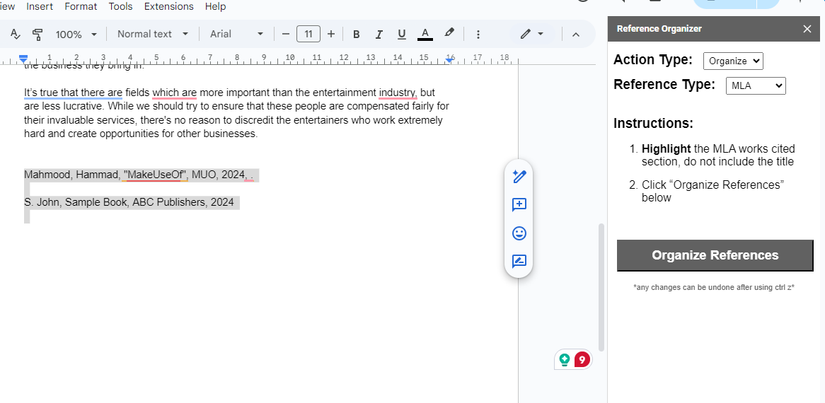Toggle underline formatting
The image size is (825, 403).
pos(401,34)
